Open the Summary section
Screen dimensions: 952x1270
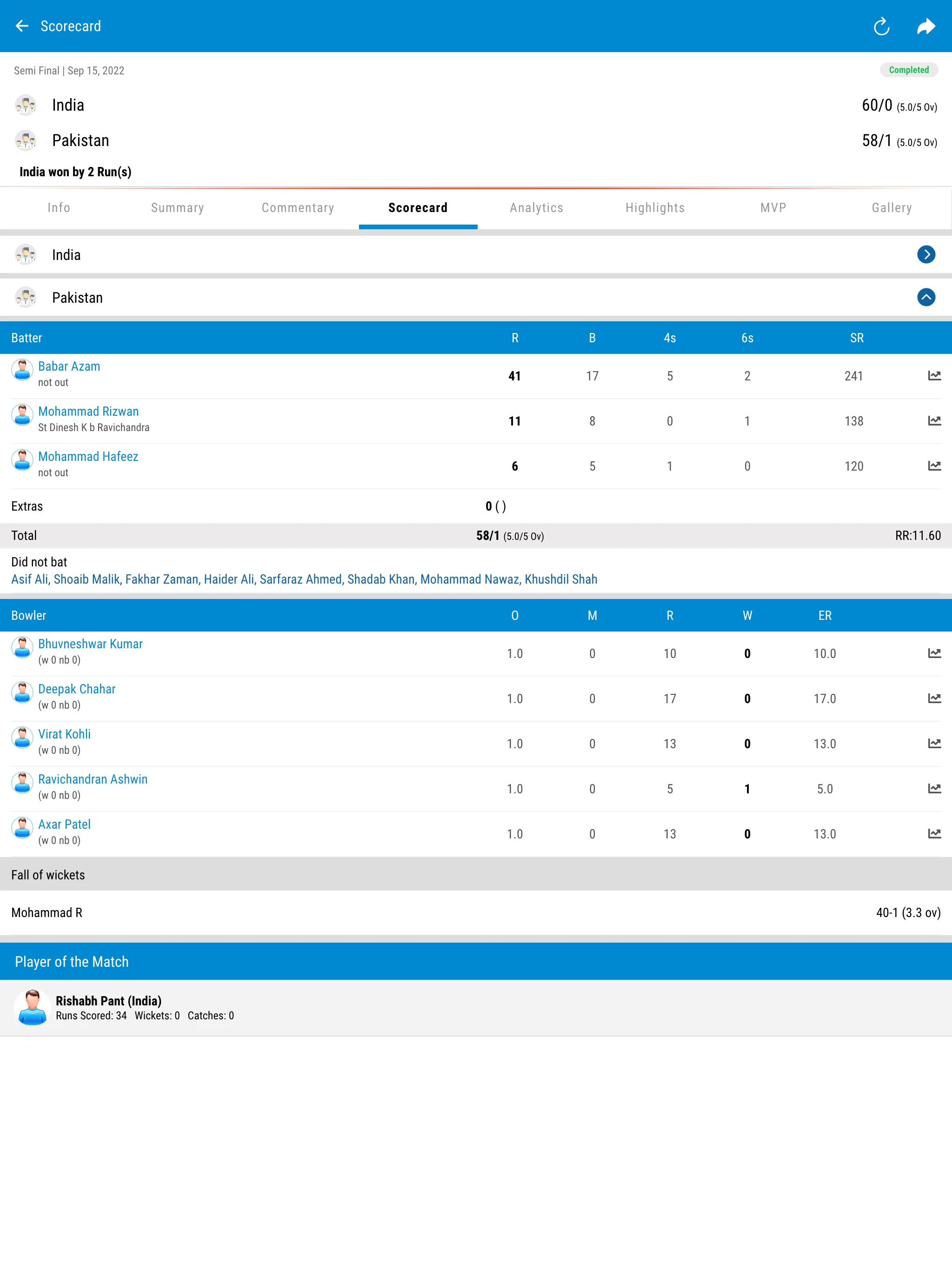178,207
